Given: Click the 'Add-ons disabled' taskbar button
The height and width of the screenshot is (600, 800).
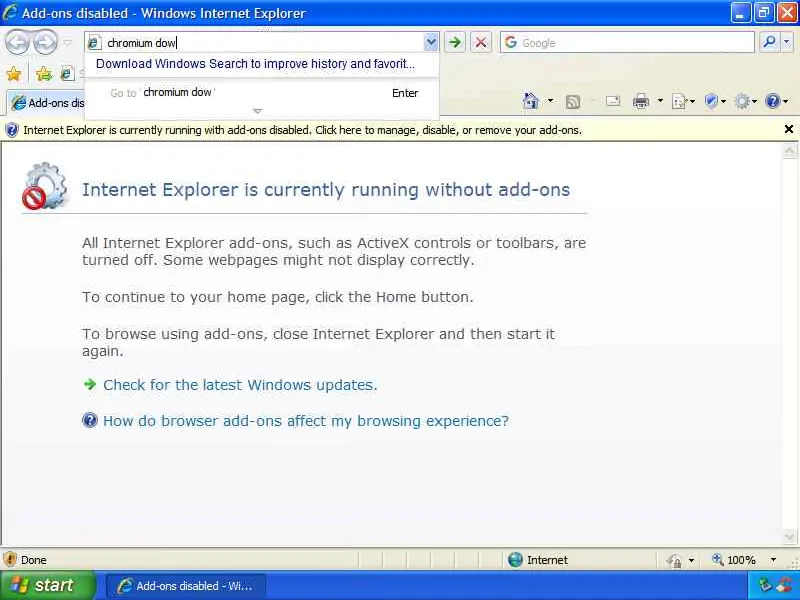Looking at the screenshot, I should [x=186, y=586].
